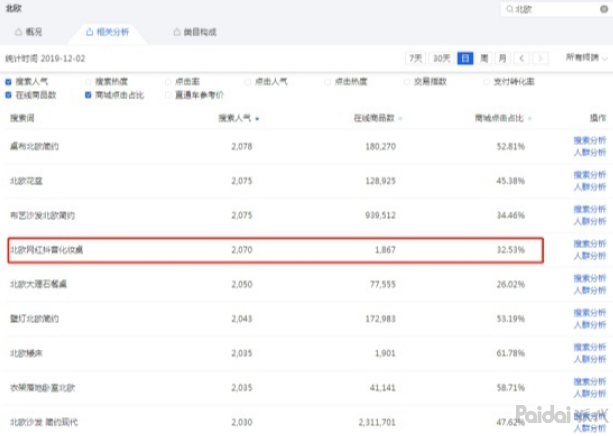The width and height of the screenshot is (613, 436).
Task: Select the 月 (month) time range
Action: [x=502, y=58]
